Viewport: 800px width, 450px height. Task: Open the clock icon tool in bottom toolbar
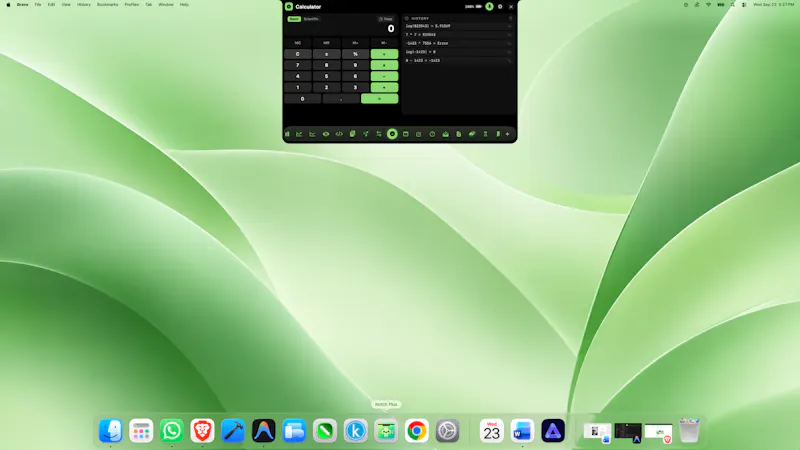point(432,134)
